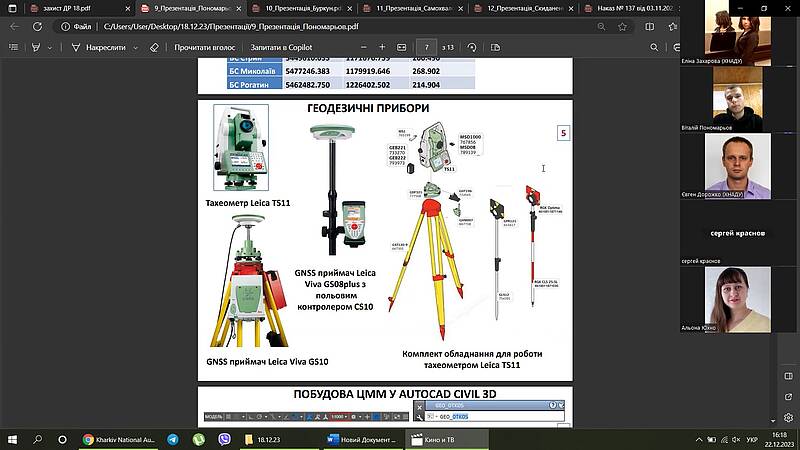Click 'Запитати в Copilot'
800x450 pixels.
[281, 47]
